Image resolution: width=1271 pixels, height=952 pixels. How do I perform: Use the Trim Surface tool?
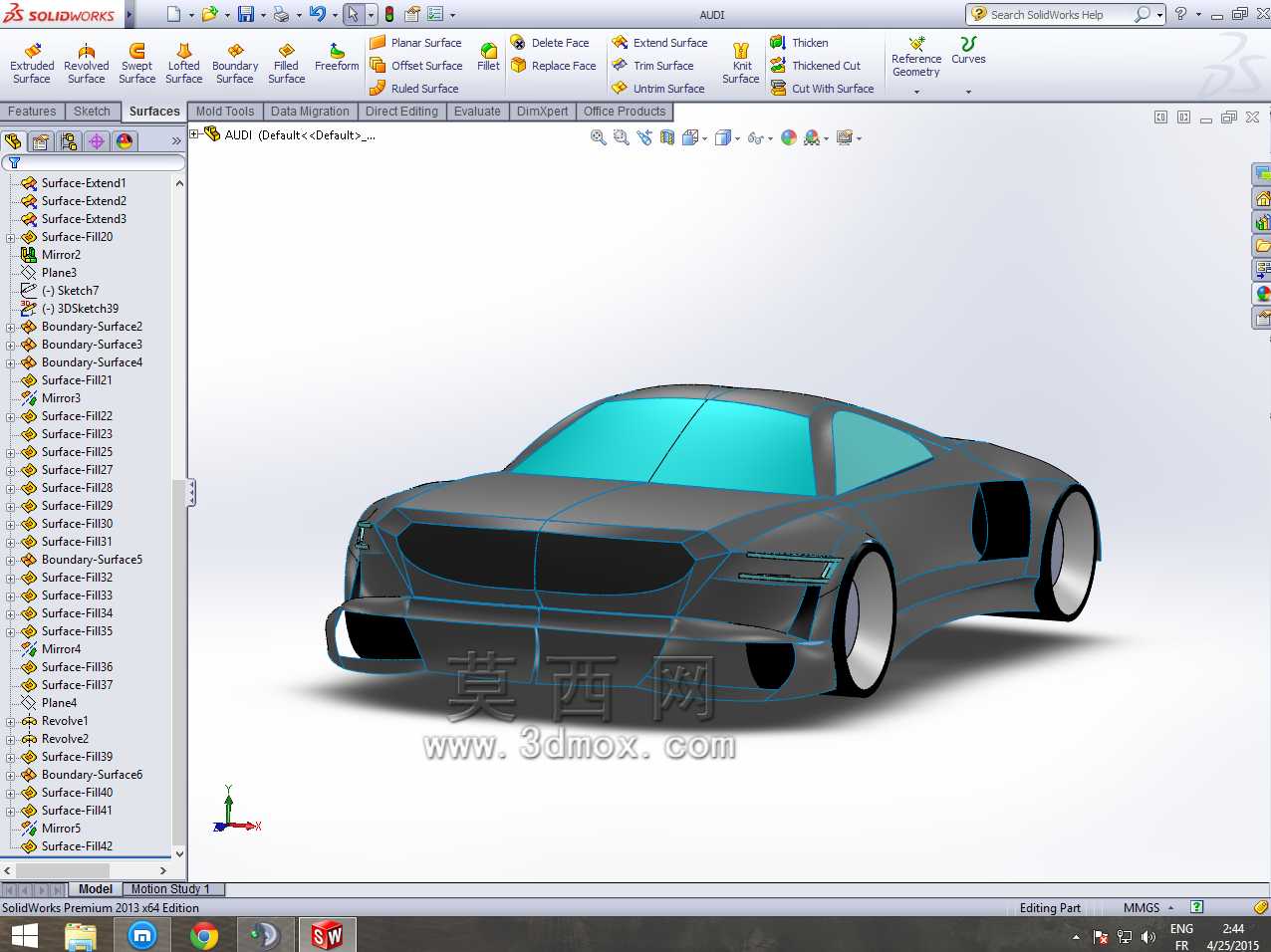point(652,66)
